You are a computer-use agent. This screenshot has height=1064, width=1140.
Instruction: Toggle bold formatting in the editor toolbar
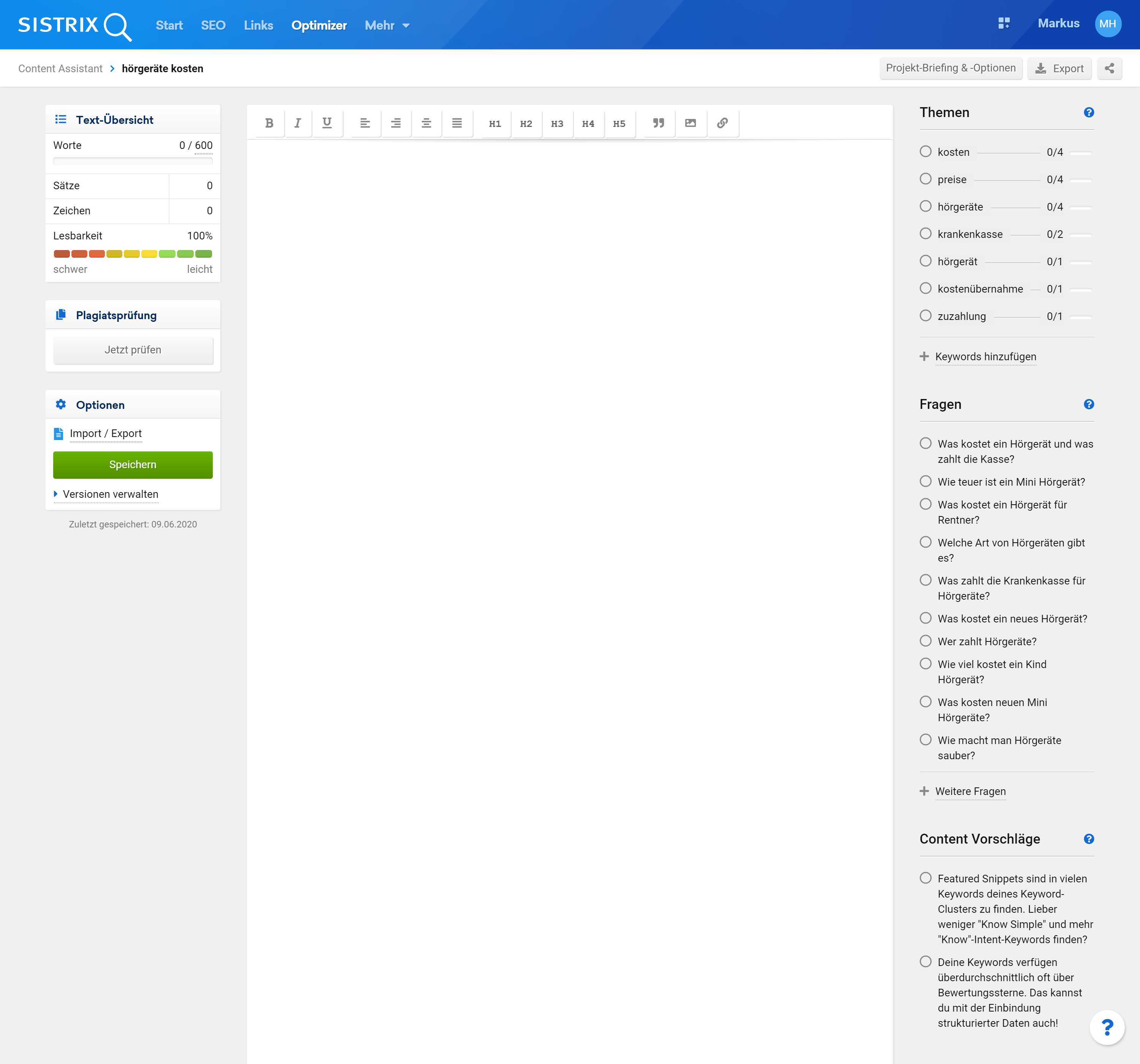[269, 123]
